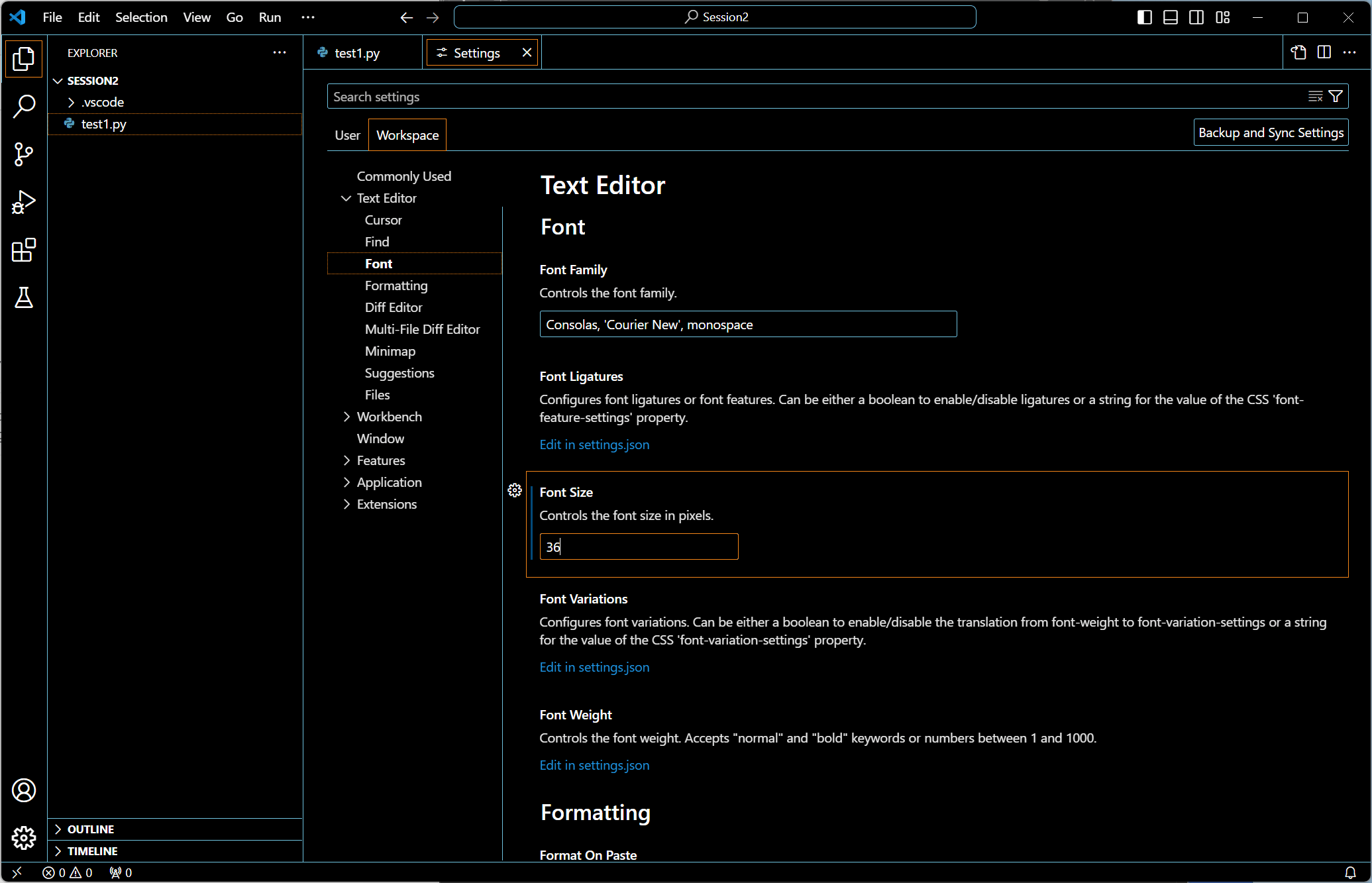Switch to the User settings tab
The width and height of the screenshot is (1372, 883).
click(347, 135)
